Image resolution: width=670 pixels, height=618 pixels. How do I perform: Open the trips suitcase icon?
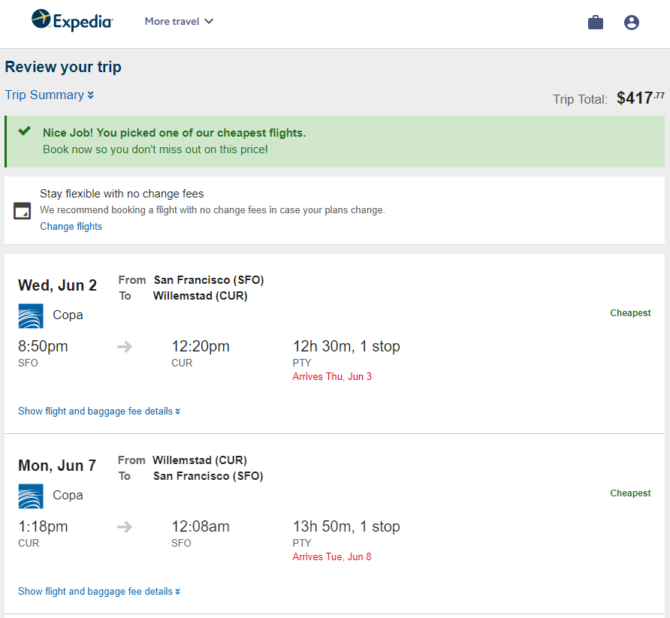[x=595, y=22]
